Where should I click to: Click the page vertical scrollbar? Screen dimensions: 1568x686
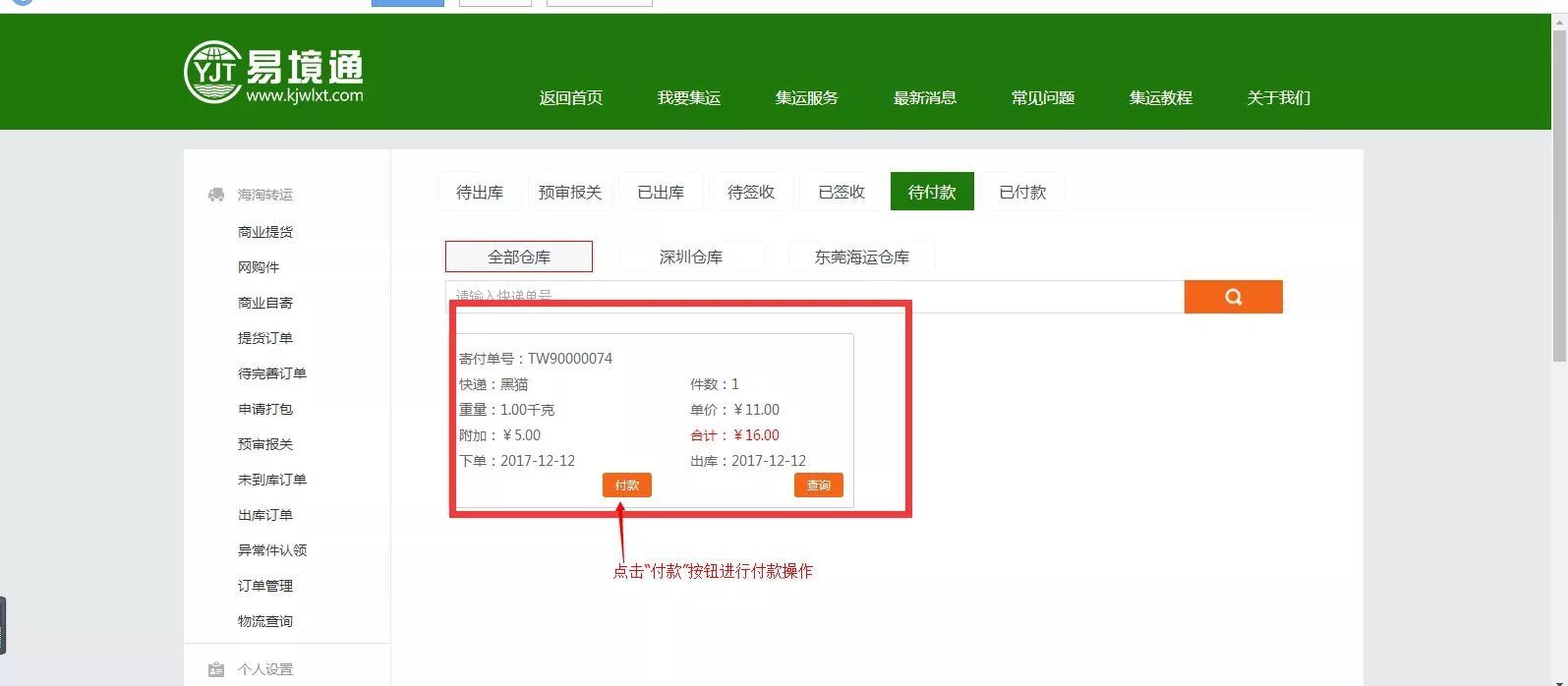point(1559,197)
